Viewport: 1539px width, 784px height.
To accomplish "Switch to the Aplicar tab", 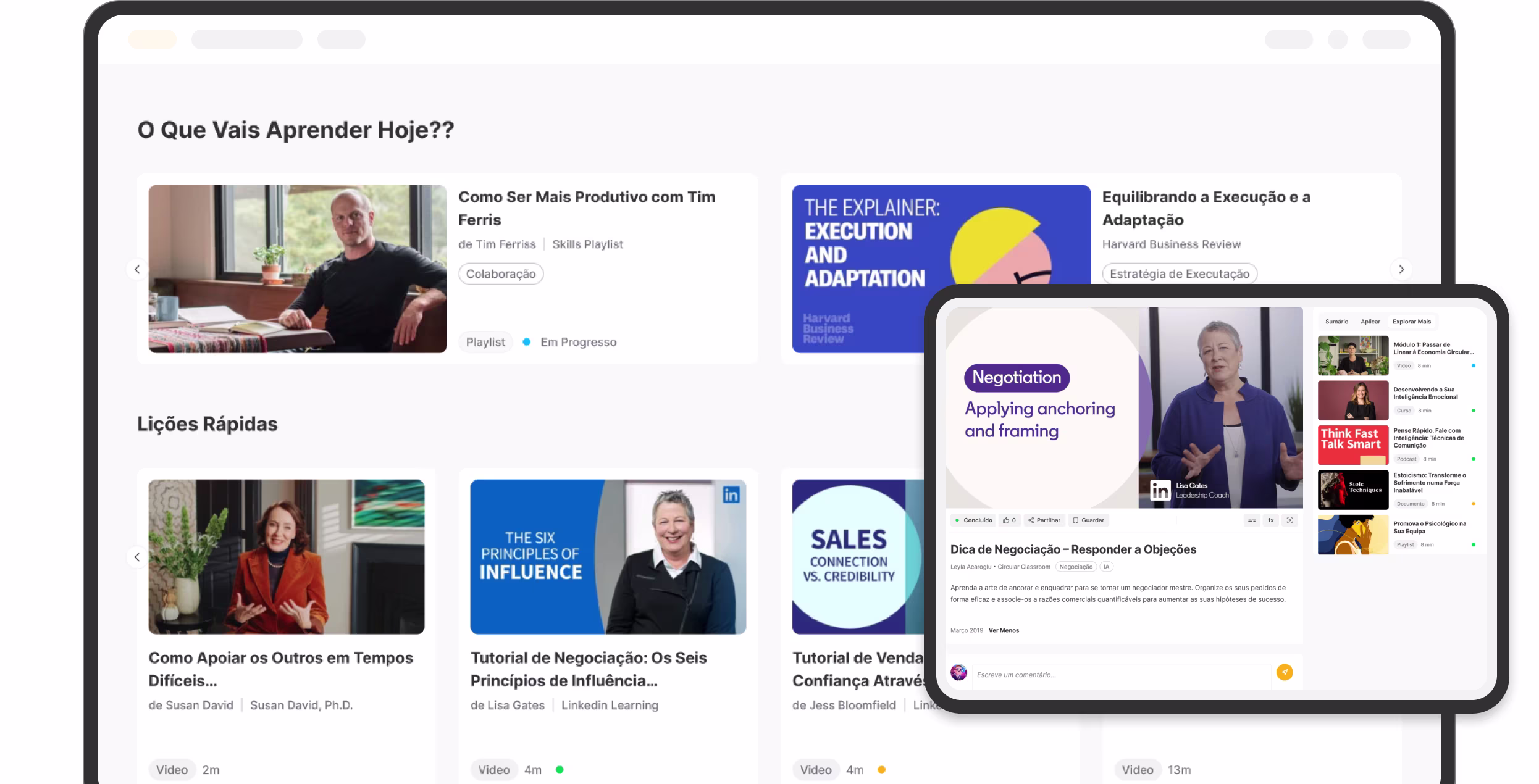I will pyautogui.click(x=1370, y=322).
